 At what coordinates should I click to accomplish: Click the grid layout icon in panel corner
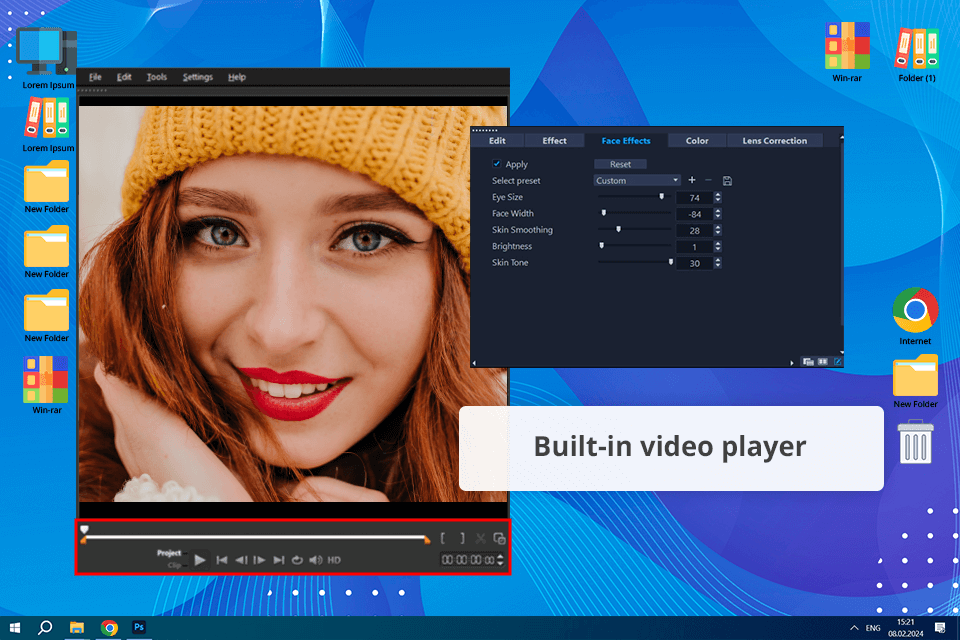click(823, 362)
